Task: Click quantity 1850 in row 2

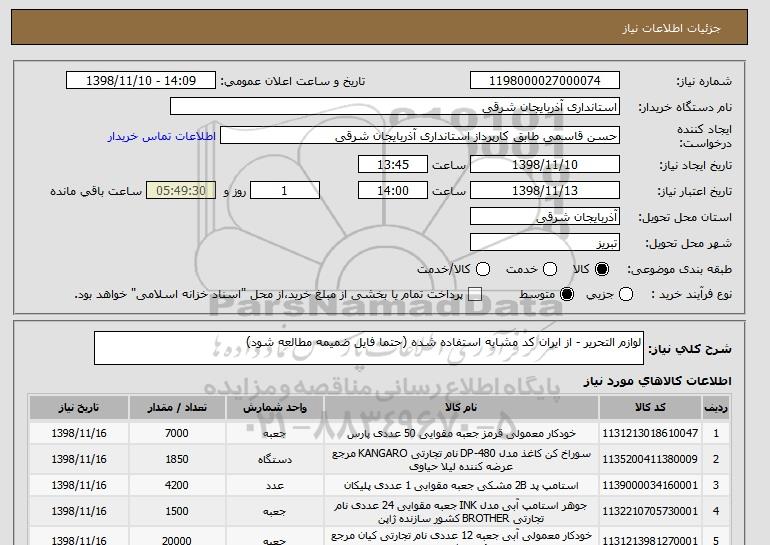Action: click(x=177, y=459)
